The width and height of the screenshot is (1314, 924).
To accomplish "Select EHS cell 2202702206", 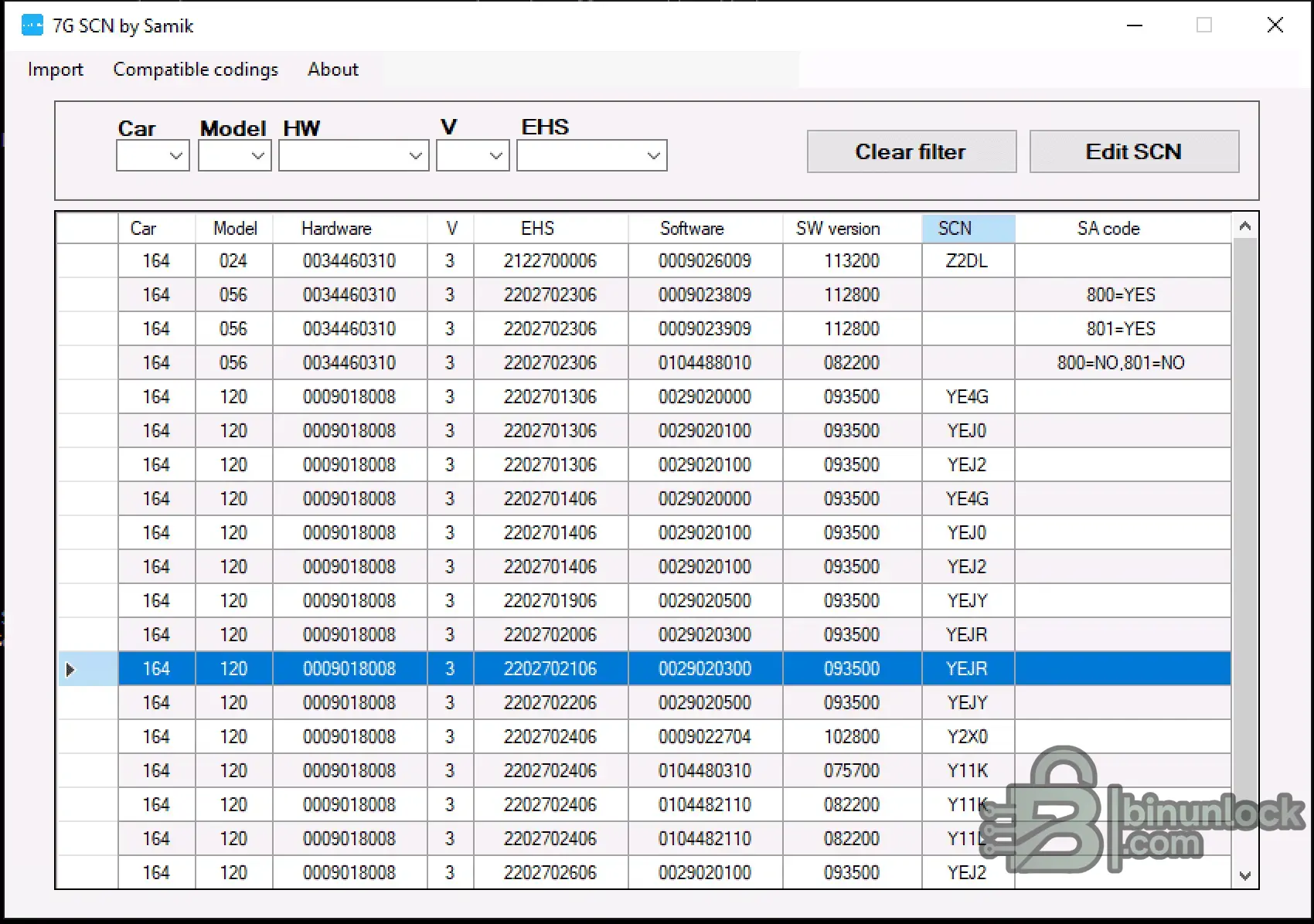I will pyautogui.click(x=551, y=703).
